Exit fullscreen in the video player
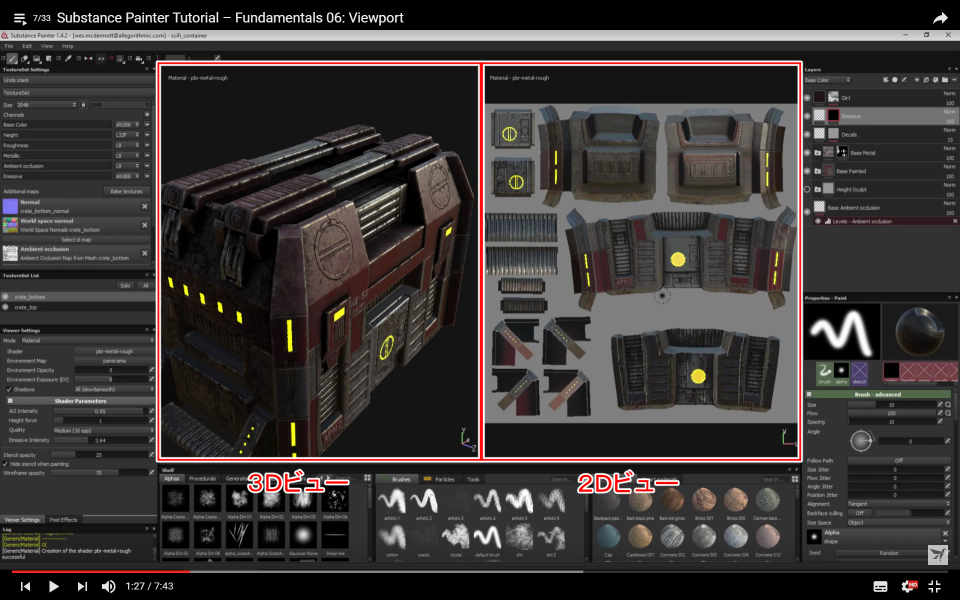Screen dimensions: 960x600 935,586
